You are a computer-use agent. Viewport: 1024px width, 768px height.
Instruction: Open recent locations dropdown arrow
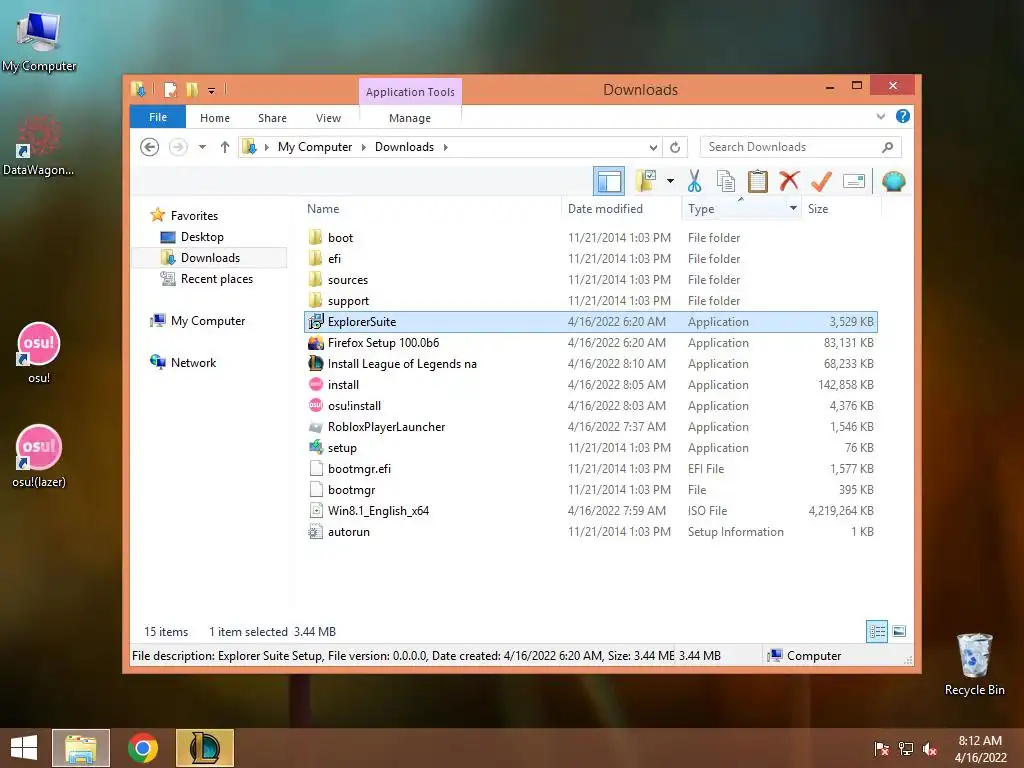[x=202, y=147]
